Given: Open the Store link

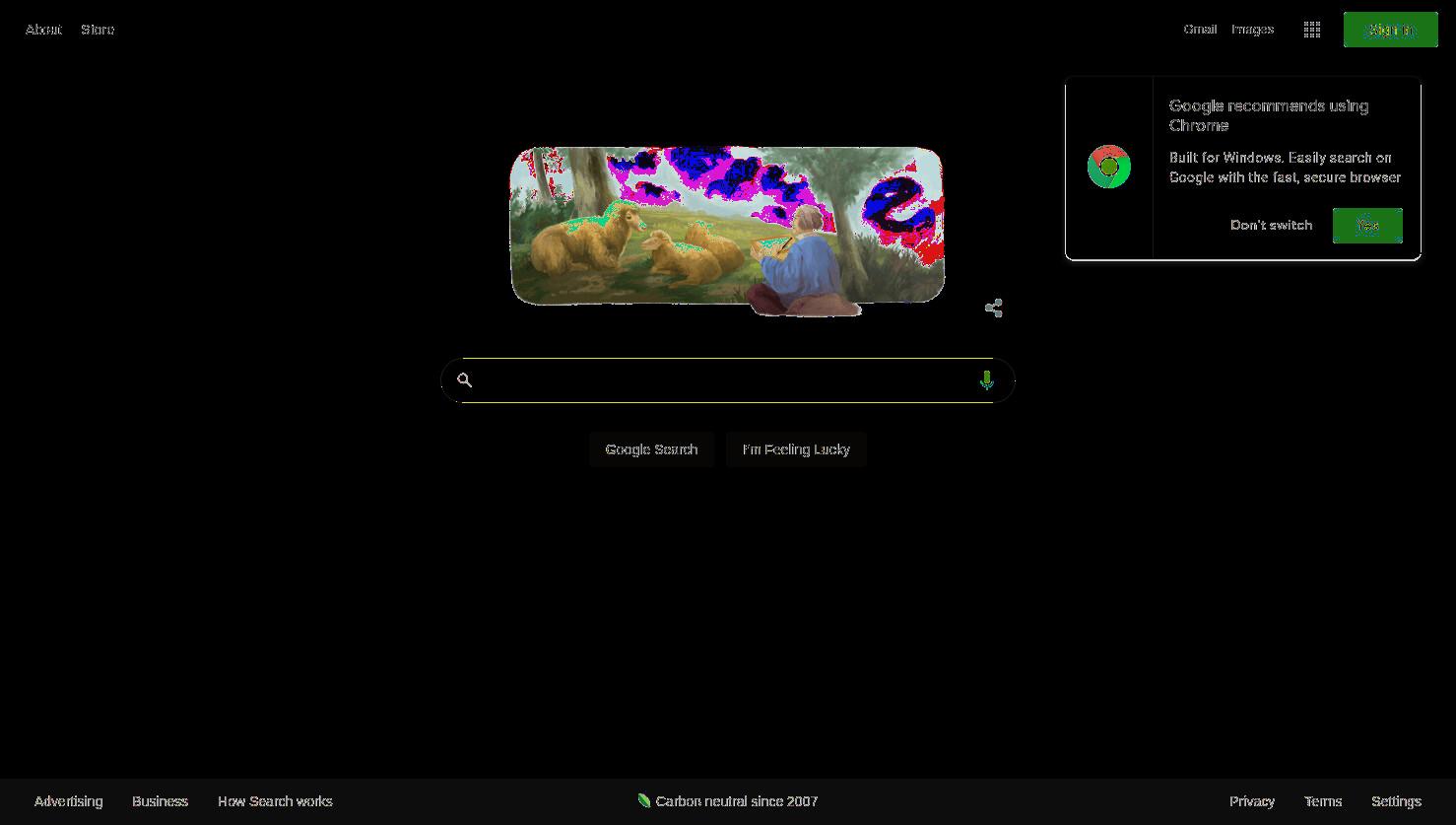Looking at the screenshot, I should pyautogui.click(x=98, y=30).
